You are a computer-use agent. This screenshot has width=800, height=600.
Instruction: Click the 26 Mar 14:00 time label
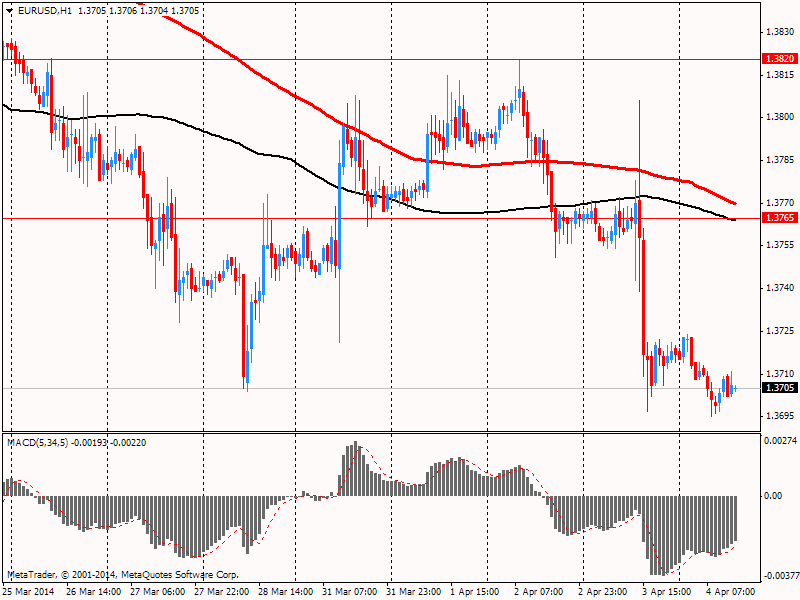pos(94,592)
